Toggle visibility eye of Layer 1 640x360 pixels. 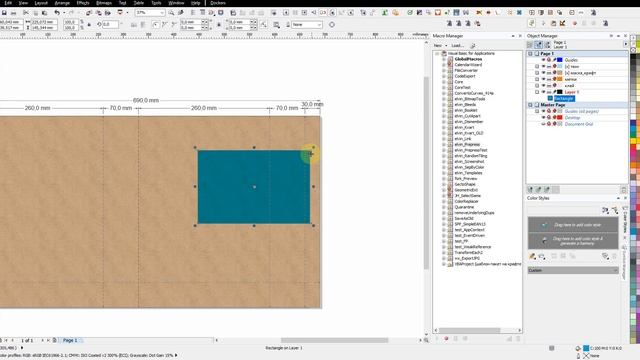(544, 92)
